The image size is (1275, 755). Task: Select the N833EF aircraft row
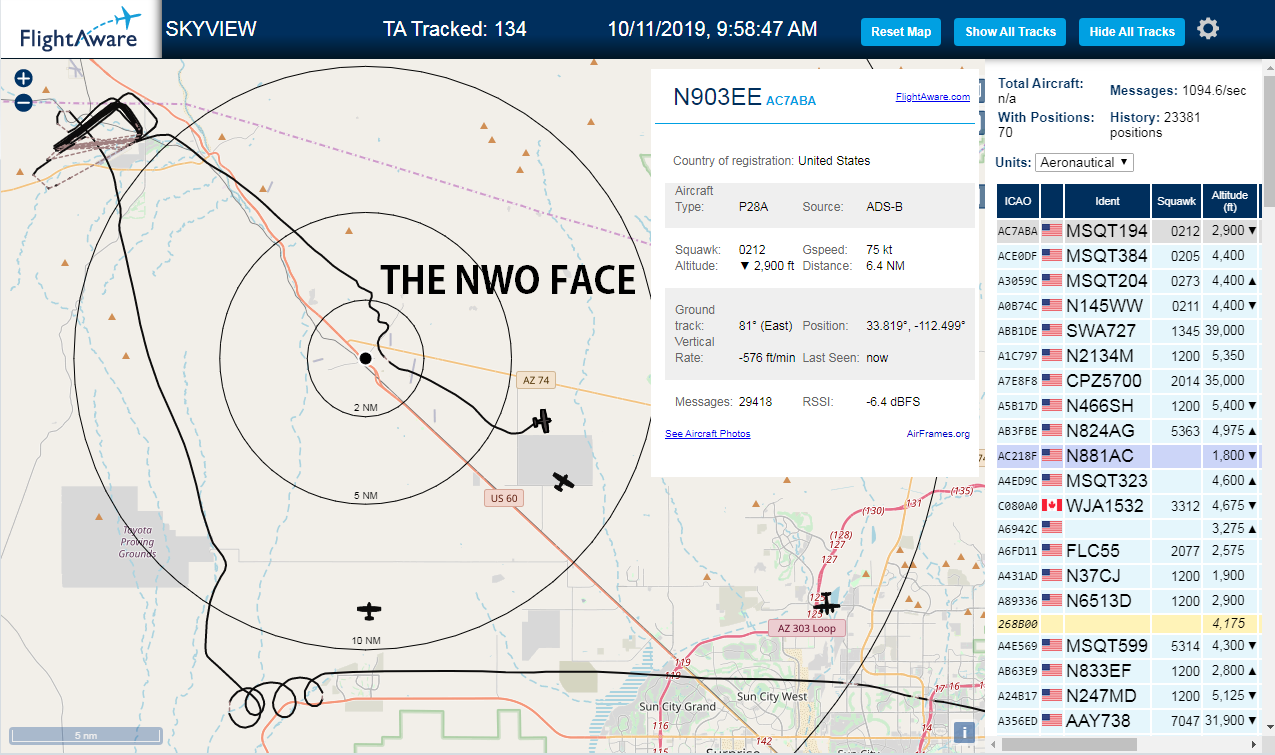point(1127,671)
